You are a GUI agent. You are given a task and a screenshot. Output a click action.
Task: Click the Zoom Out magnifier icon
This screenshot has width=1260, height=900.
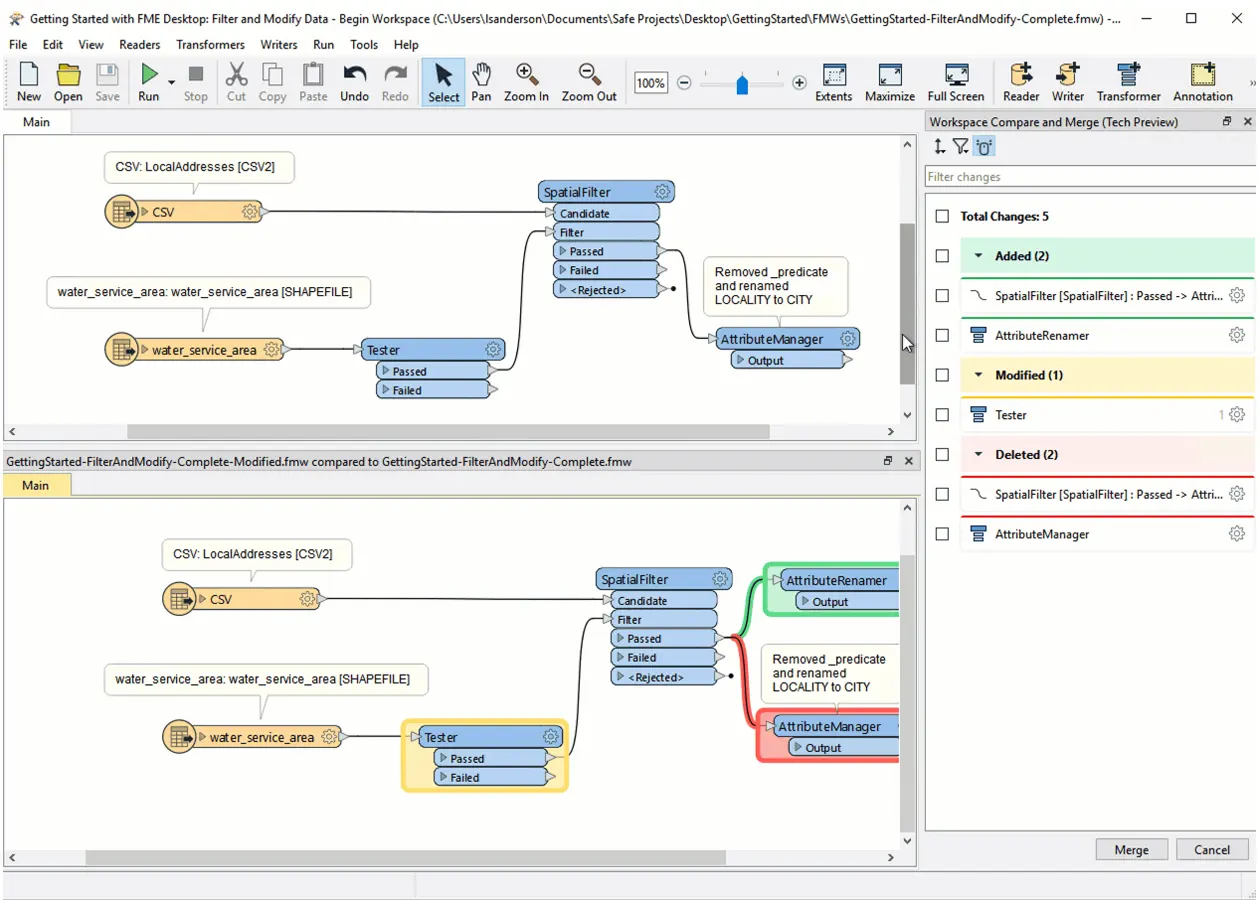pos(589,75)
